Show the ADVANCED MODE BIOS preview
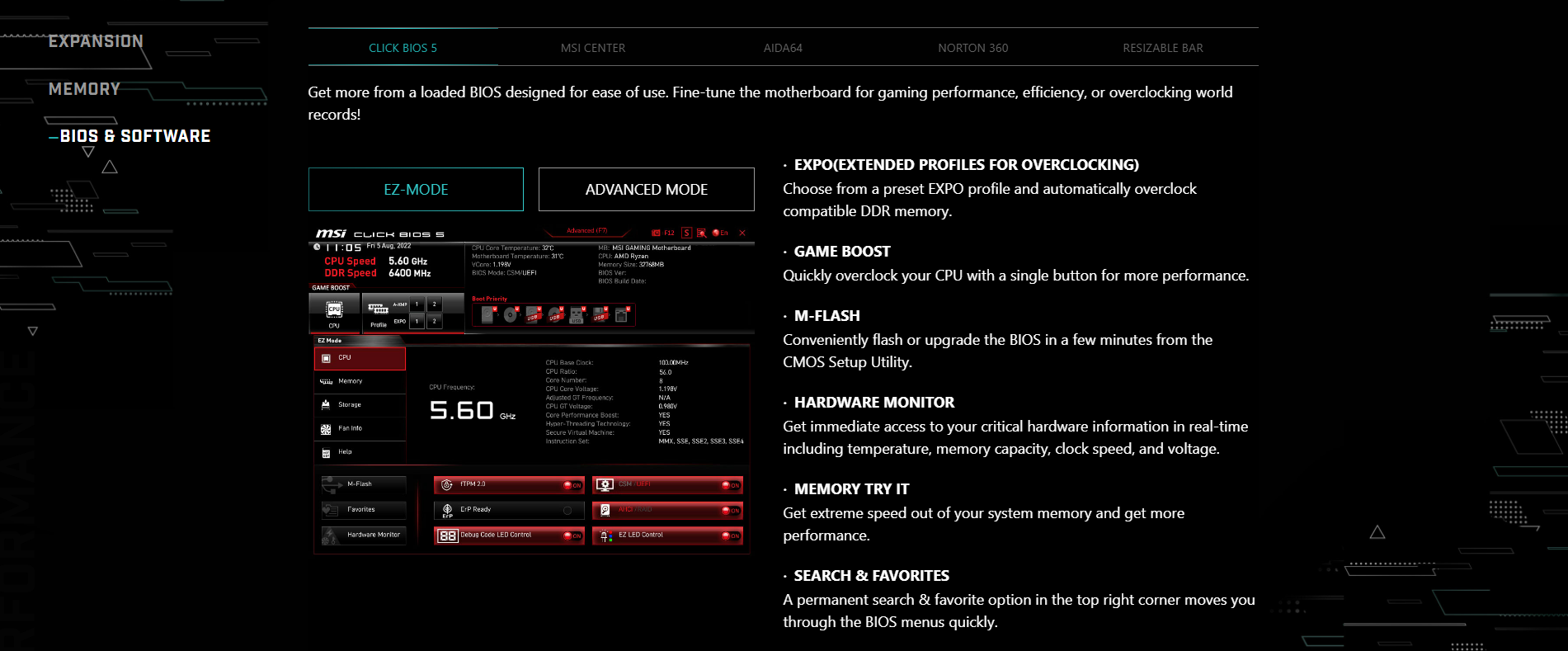This screenshot has height=651, width=1568. pos(647,190)
